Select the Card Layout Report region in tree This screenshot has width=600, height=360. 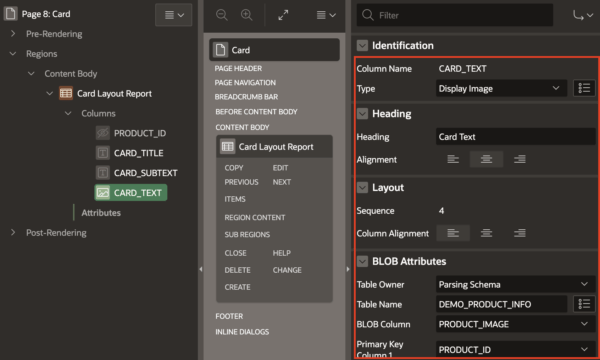[114, 93]
